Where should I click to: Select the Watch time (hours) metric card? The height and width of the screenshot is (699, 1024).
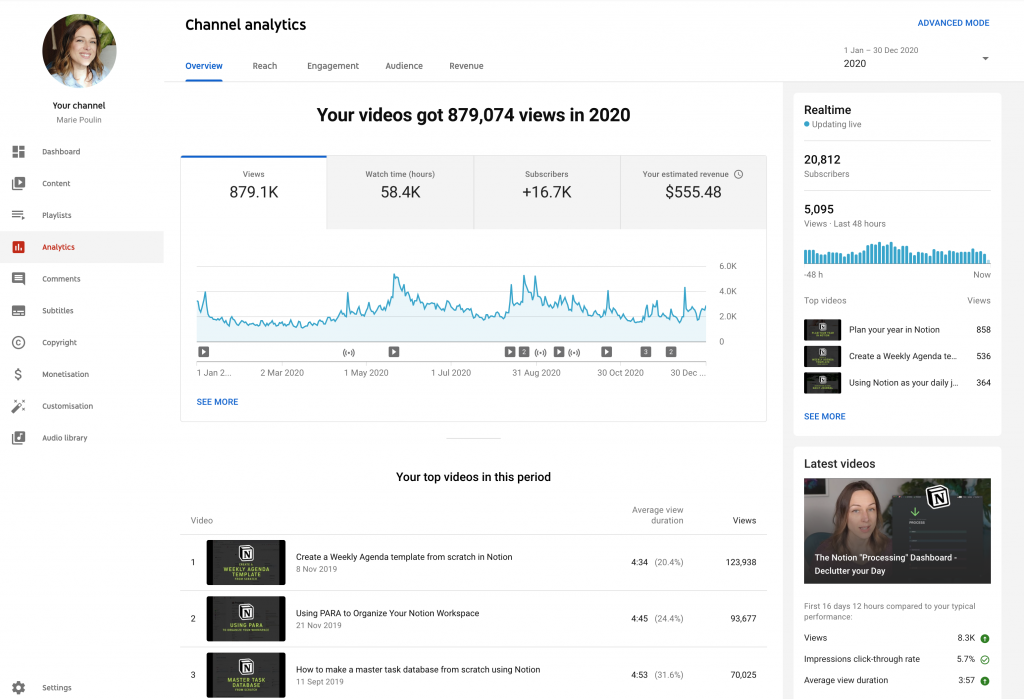click(400, 193)
